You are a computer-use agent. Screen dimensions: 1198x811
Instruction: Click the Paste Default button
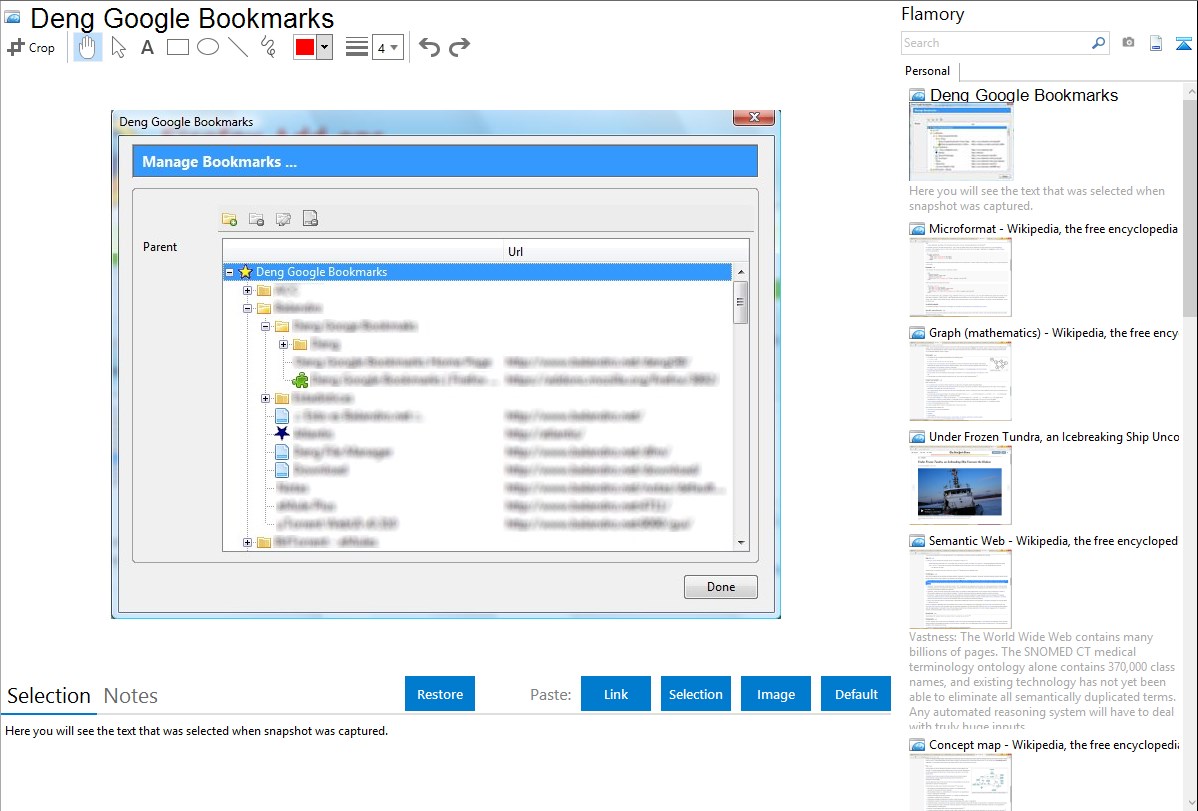[x=856, y=694]
